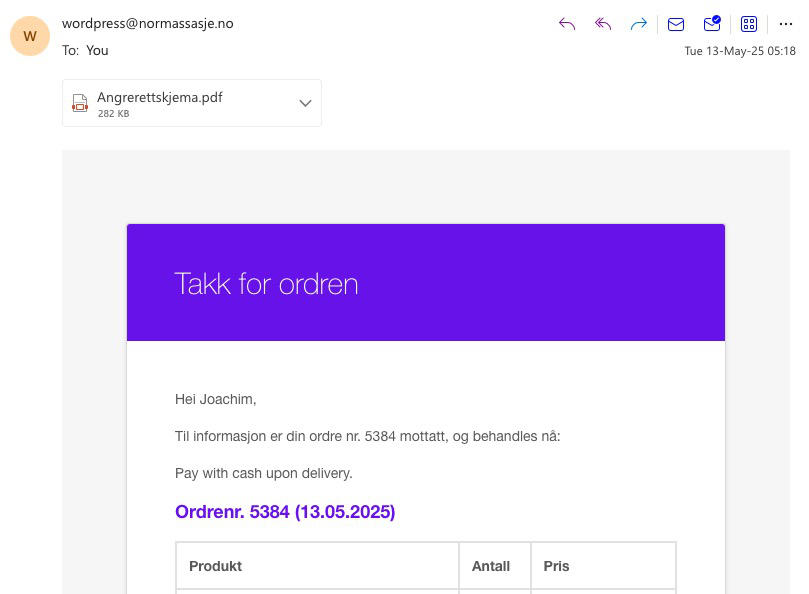
Task: Open the Ordrenr. 5384 (13.05.2025) link
Action: [285, 512]
